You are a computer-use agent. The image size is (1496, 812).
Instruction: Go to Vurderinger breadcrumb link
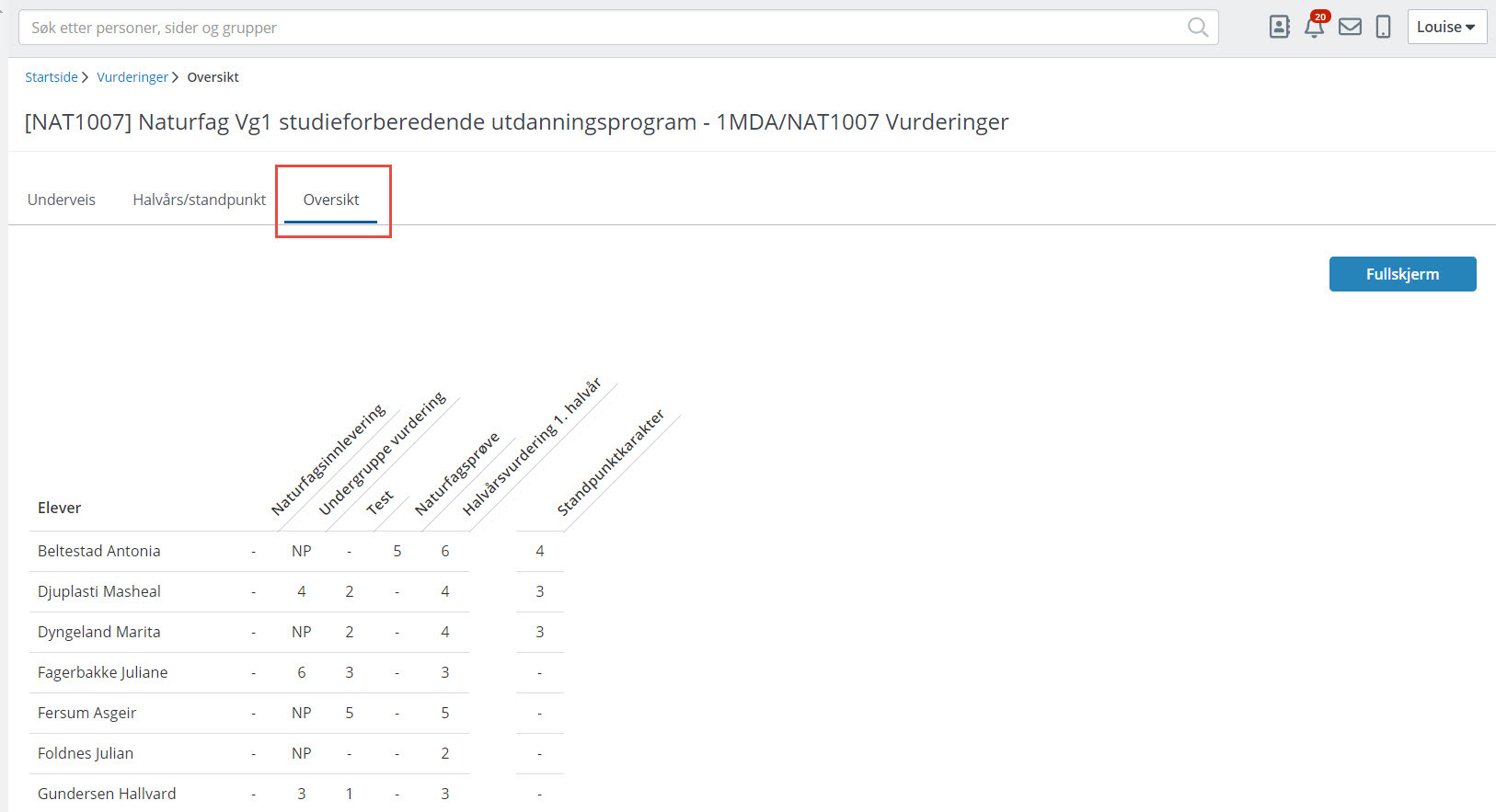coord(132,77)
